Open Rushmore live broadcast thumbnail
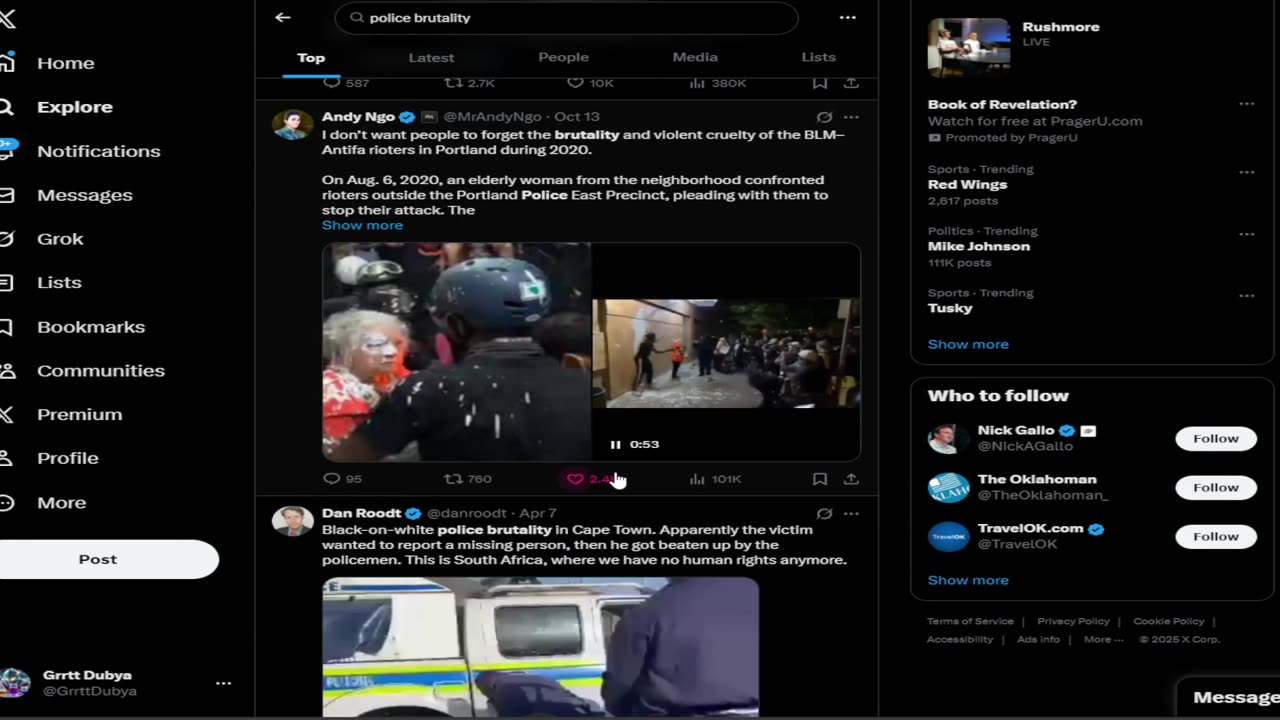This screenshot has height=720, width=1280. [969, 46]
